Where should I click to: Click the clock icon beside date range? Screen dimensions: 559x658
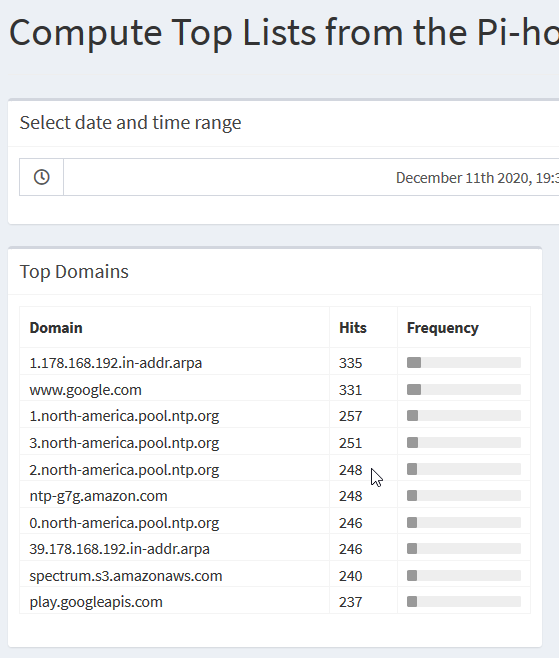point(42,177)
